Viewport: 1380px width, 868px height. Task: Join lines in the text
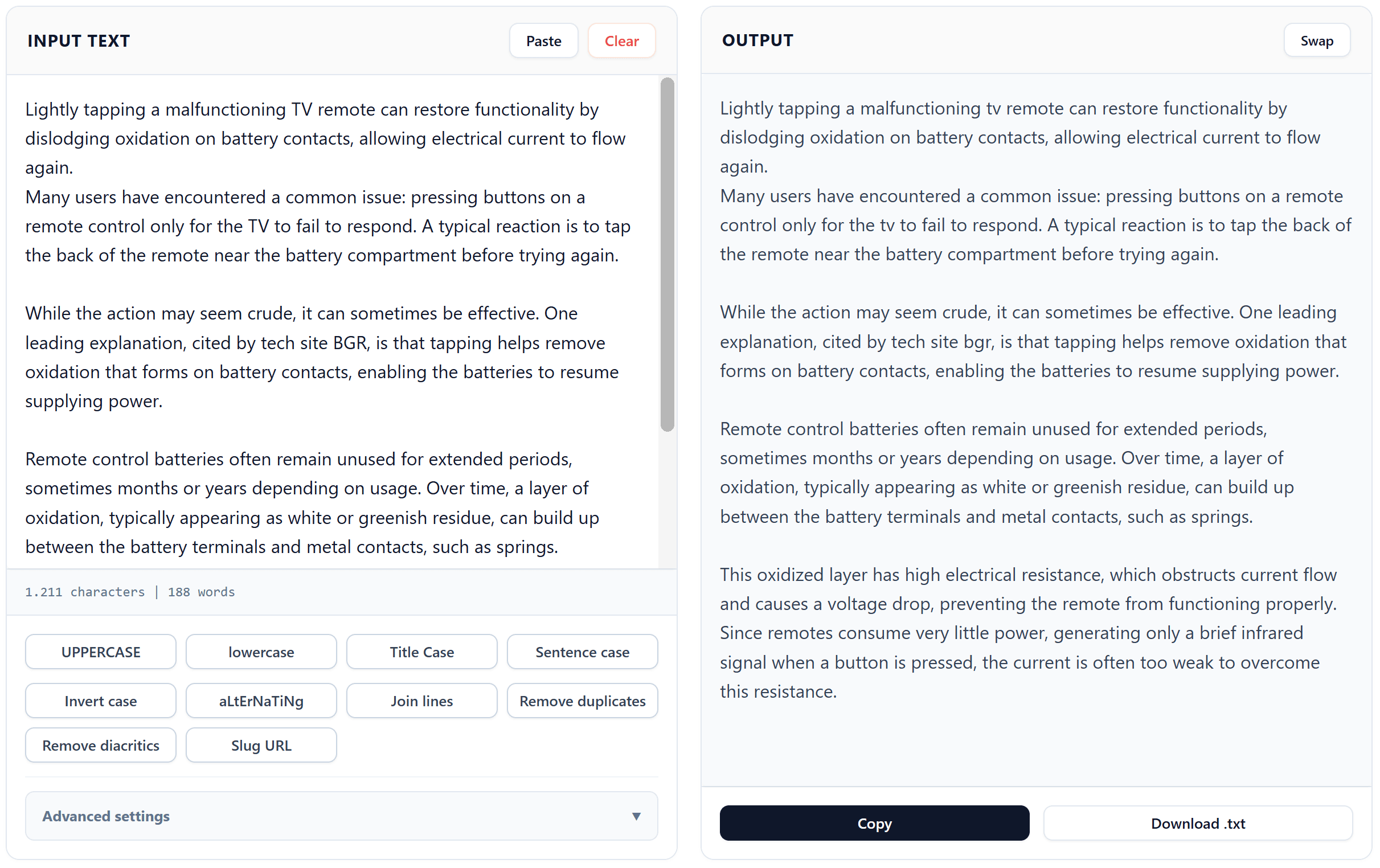pyautogui.click(x=421, y=701)
